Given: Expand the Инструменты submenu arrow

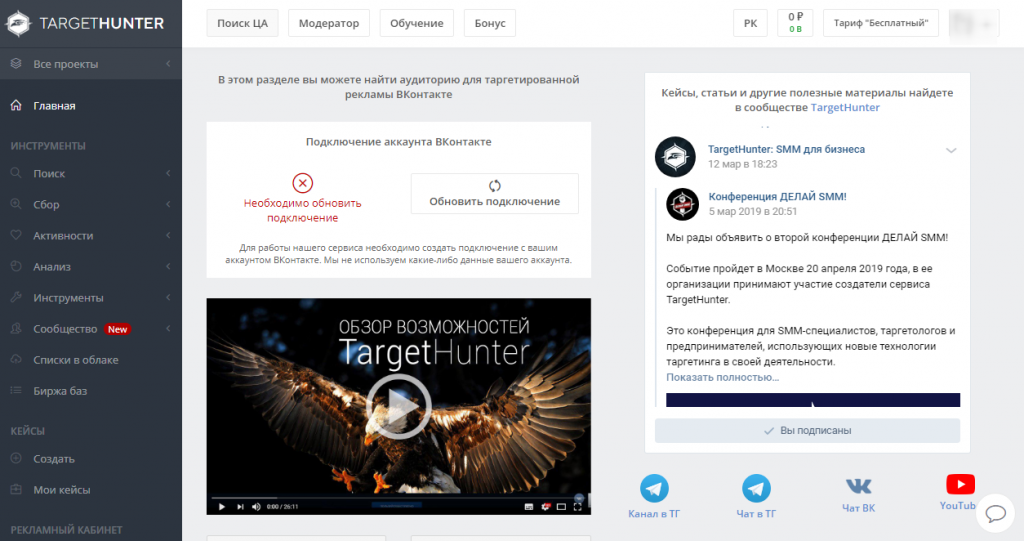Looking at the screenshot, I should pos(168,297).
